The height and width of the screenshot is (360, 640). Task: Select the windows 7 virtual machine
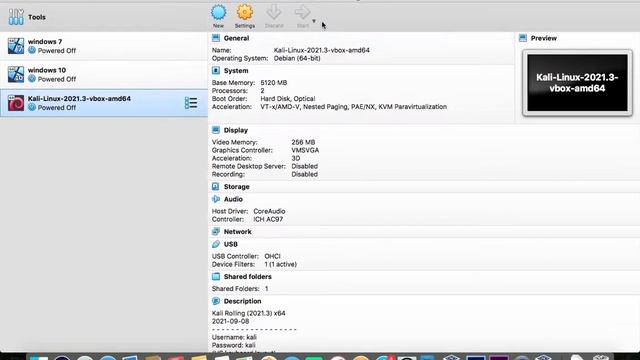click(x=104, y=46)
